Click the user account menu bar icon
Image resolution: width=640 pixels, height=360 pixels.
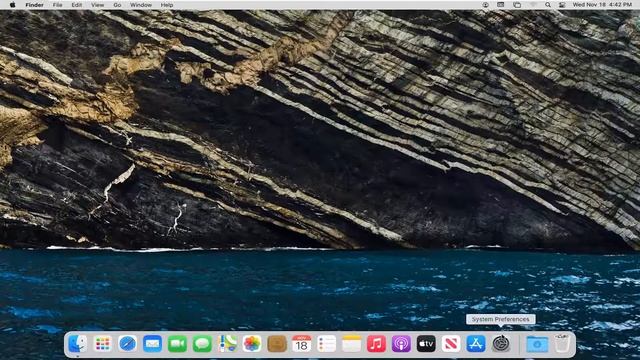[x=485, y=5]
